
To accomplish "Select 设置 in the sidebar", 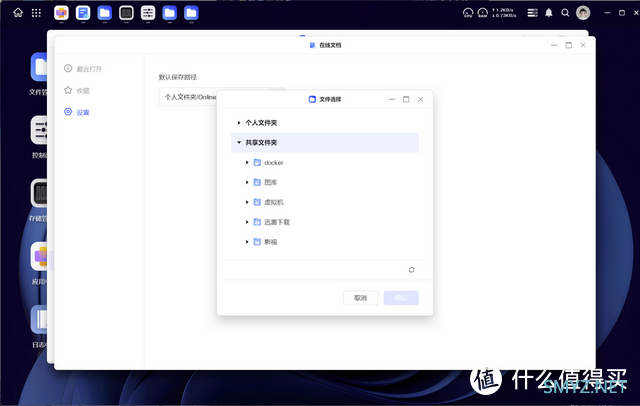I will [x=77, y=112].
